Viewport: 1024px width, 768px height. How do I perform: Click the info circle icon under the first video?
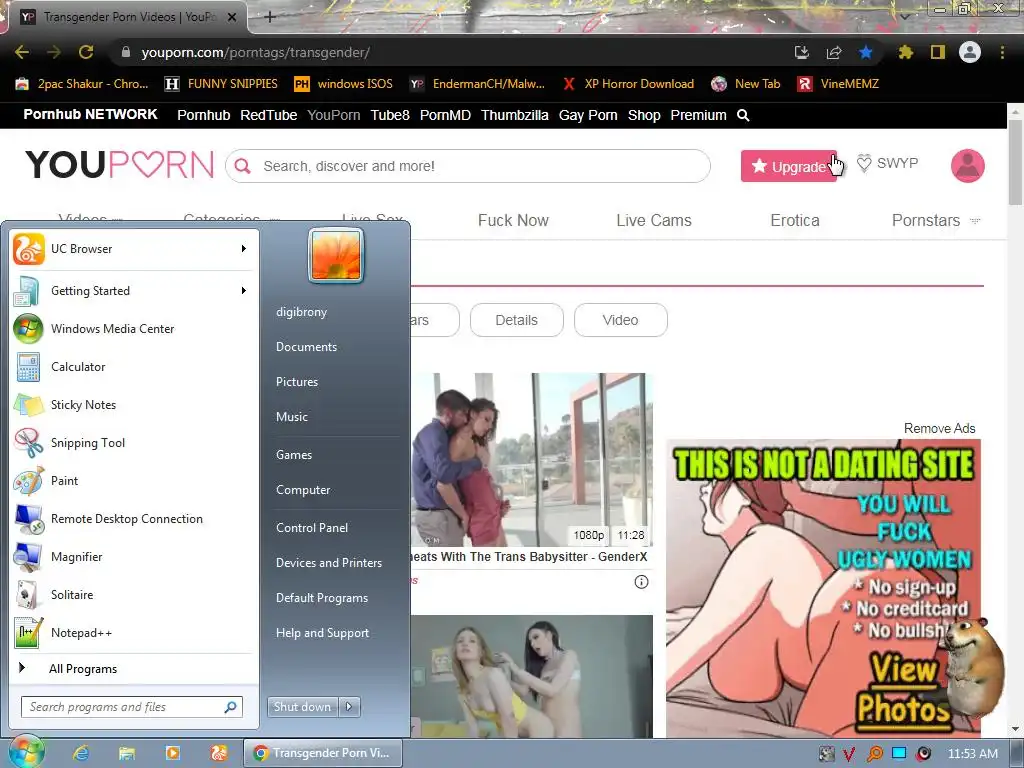click(x=641, y=582)
